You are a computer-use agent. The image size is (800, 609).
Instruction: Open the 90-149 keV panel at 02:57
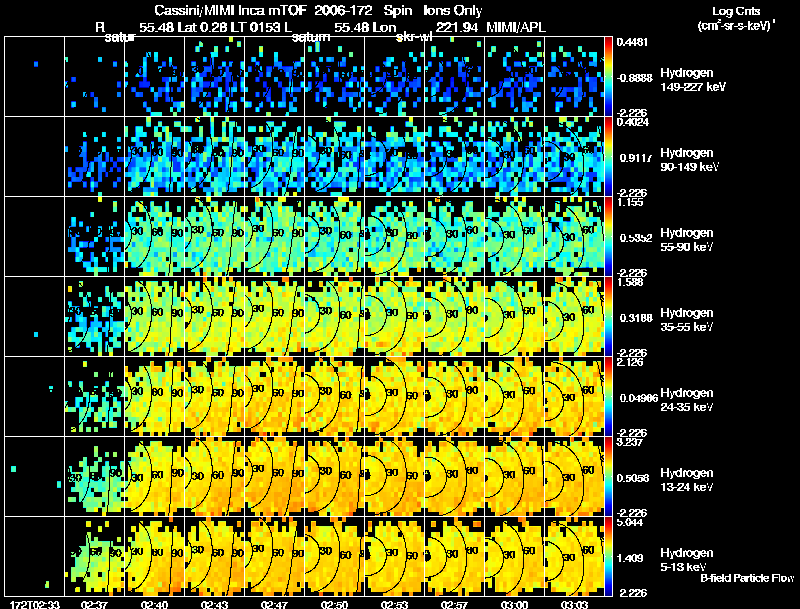point(455,156)
